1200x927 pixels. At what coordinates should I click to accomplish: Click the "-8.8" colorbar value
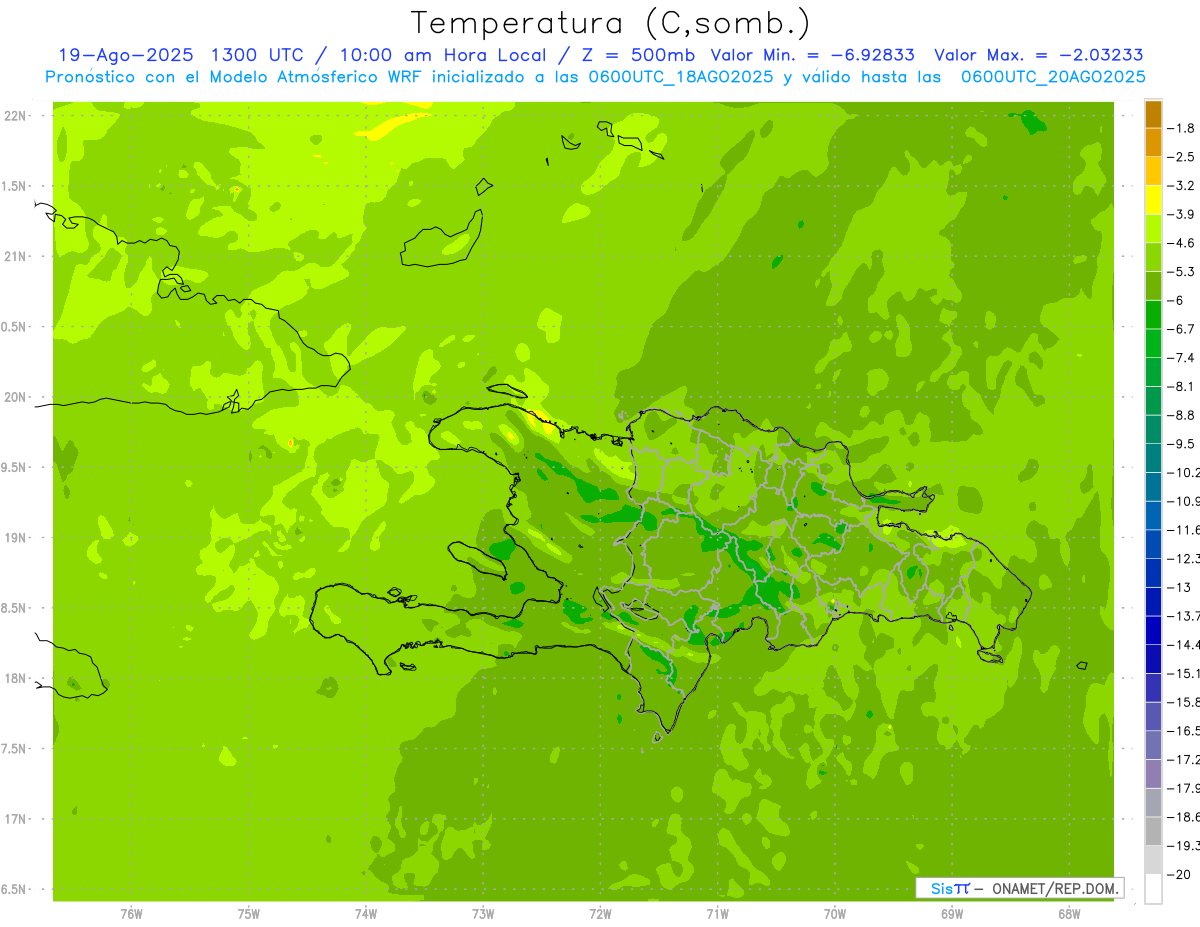1182,415
